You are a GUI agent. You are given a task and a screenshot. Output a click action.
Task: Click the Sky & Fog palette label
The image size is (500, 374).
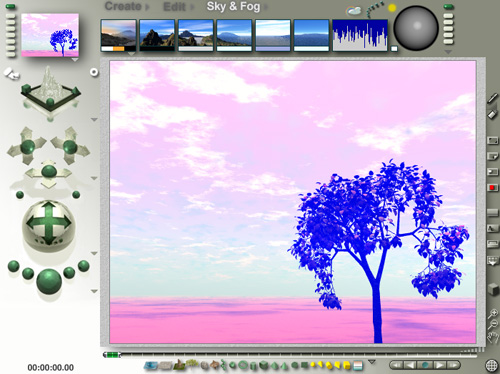[233, 6]
